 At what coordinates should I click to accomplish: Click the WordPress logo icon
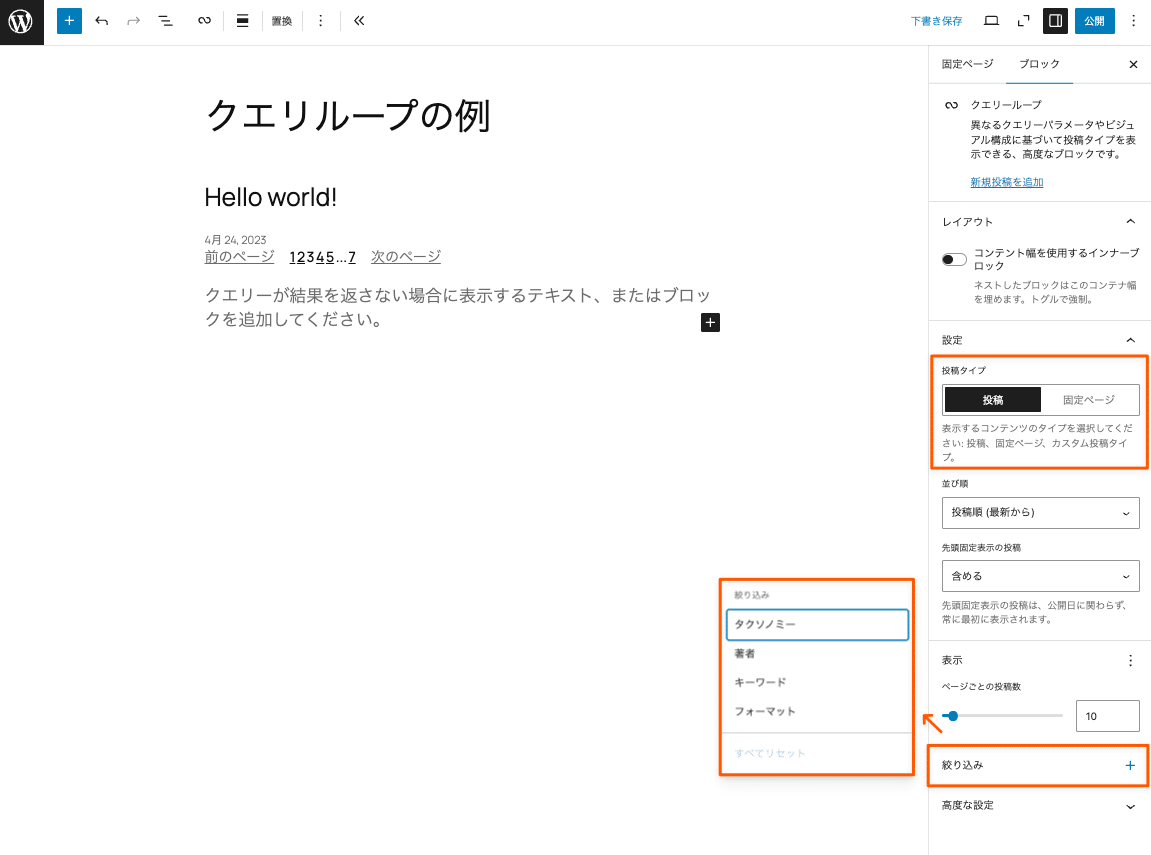pyautogui.click(x=21, y=21)
